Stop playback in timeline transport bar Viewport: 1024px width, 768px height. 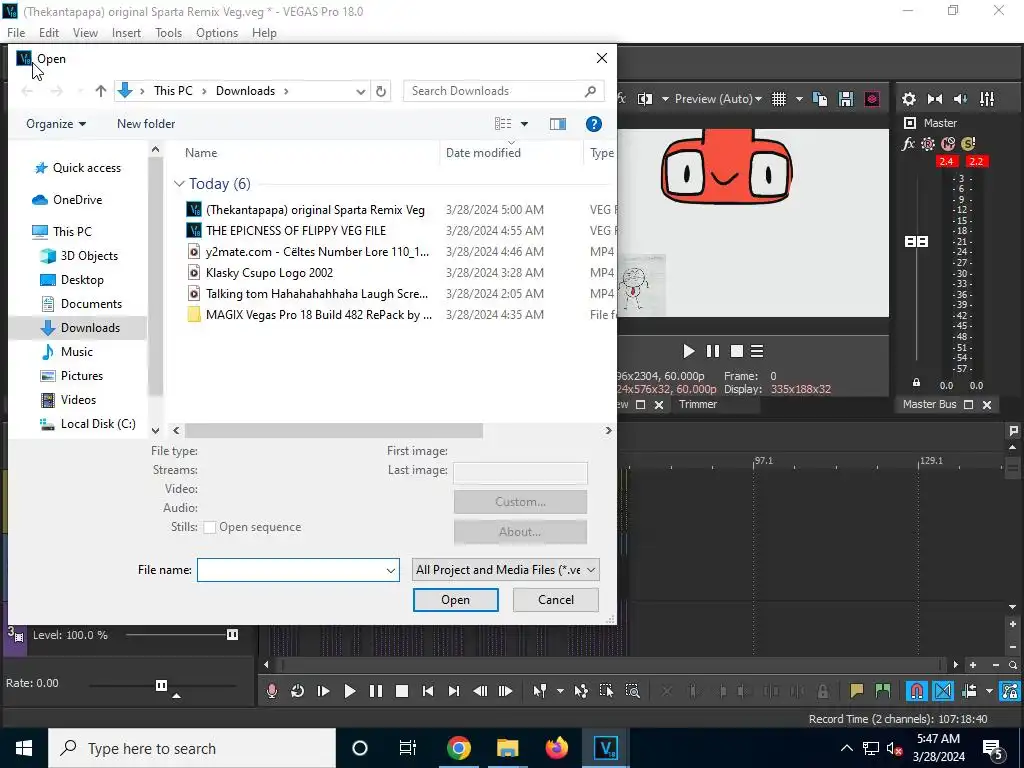(402, 691)
